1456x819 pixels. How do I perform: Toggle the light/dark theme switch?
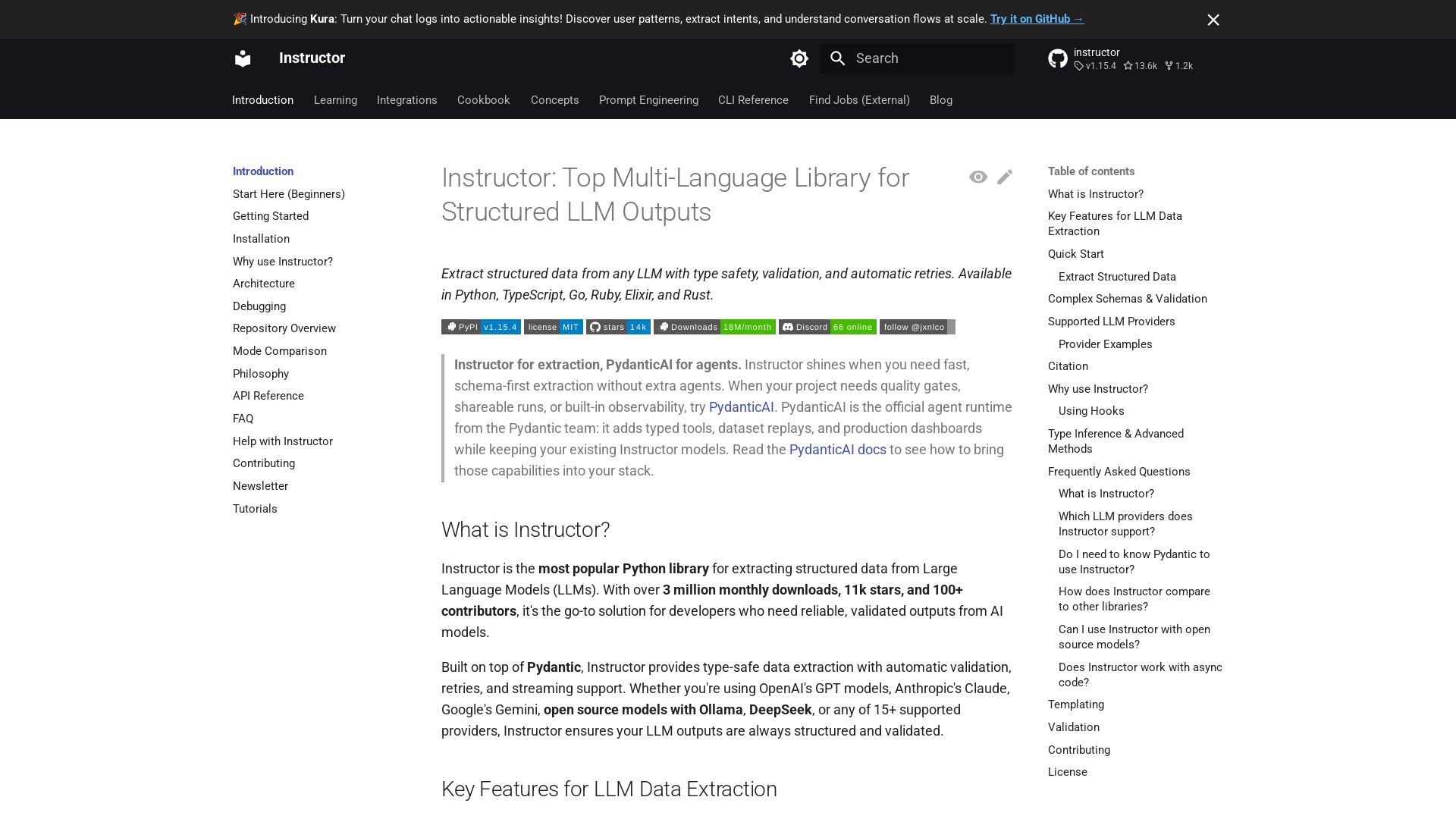[799, 58]
